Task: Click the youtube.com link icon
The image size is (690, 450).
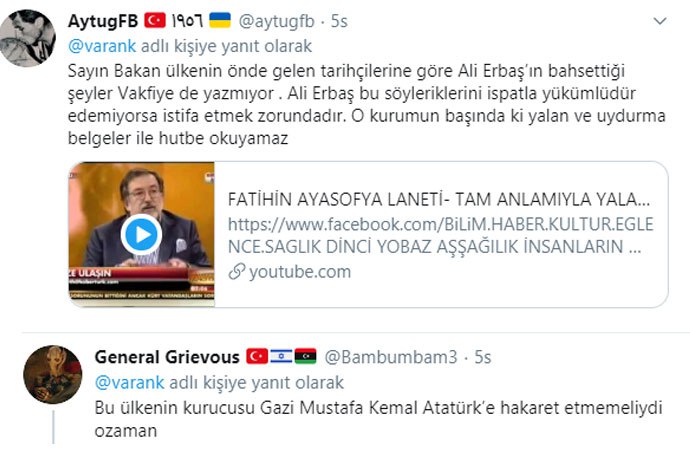Action: (236, 272)
